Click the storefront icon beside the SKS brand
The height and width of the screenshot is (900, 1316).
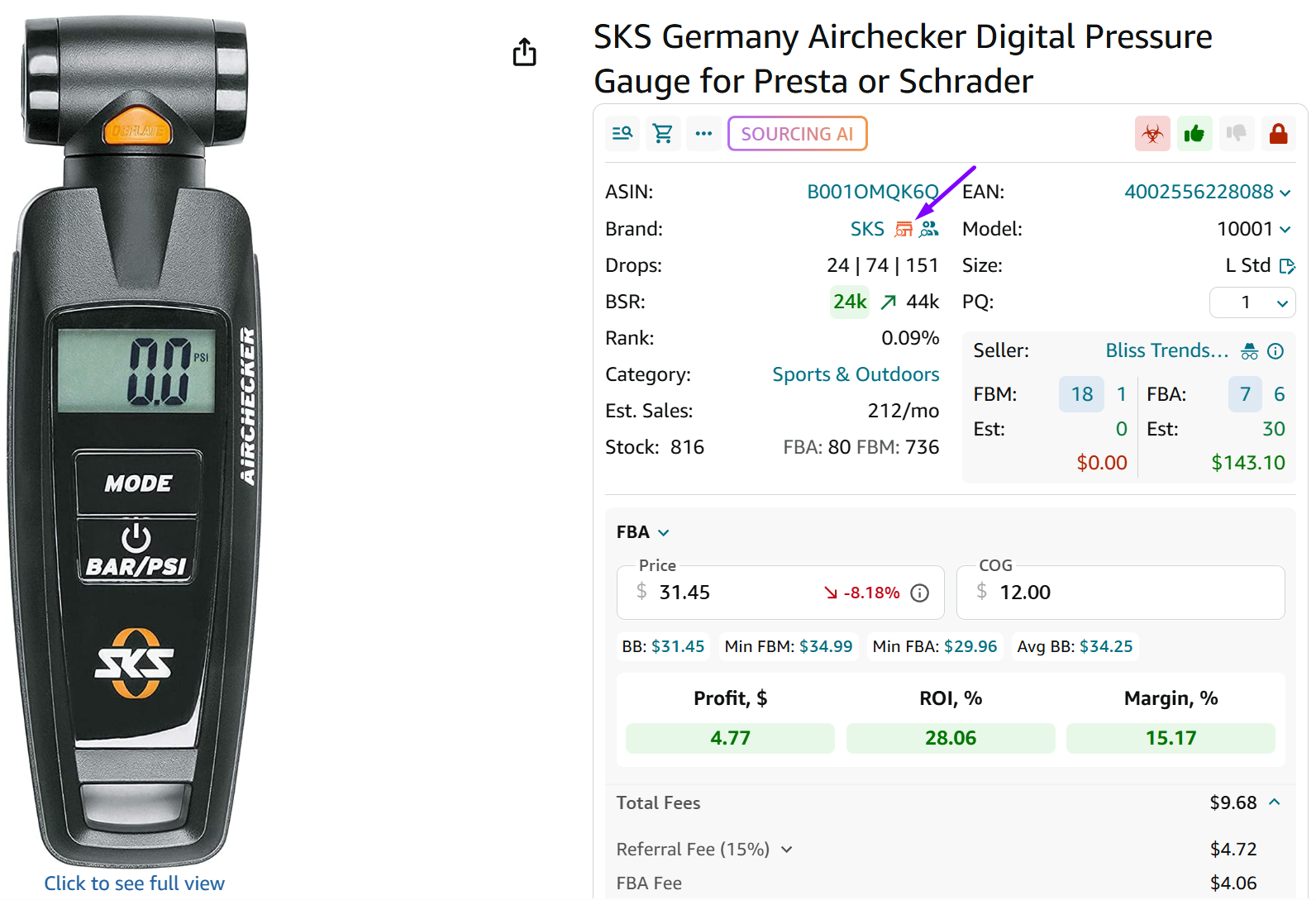click(x=903, y=229)
